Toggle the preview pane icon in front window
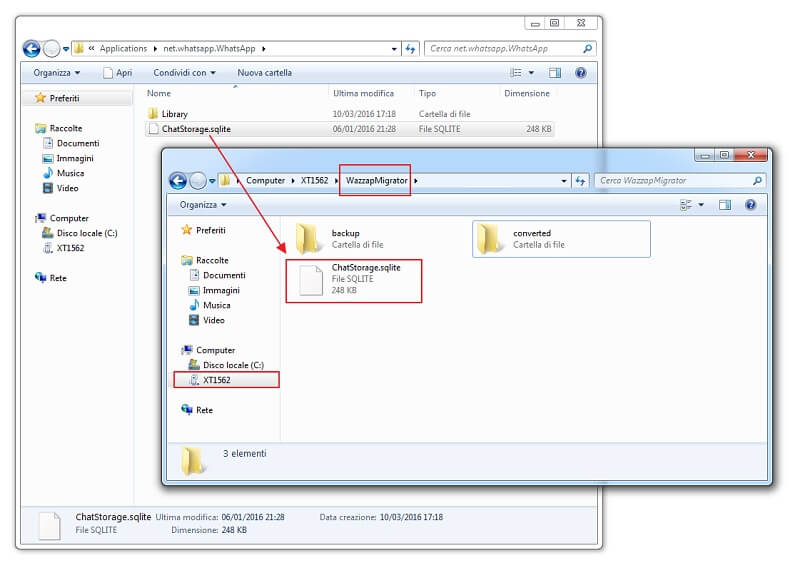This screenshot has height=568, width=800. [725, 205]
